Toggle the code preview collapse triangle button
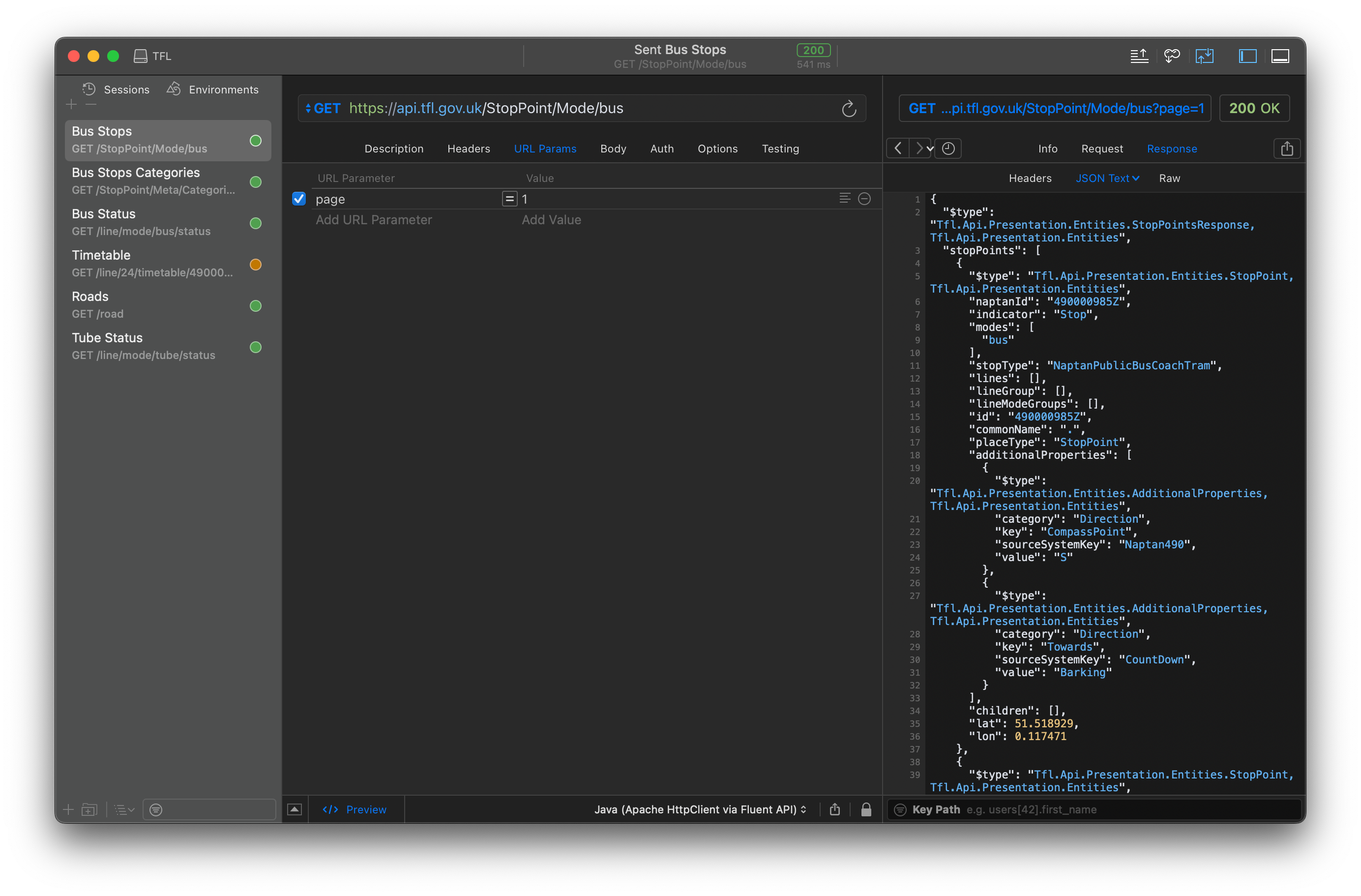Viewport: 1361px width, 896px height. [295, 809]
